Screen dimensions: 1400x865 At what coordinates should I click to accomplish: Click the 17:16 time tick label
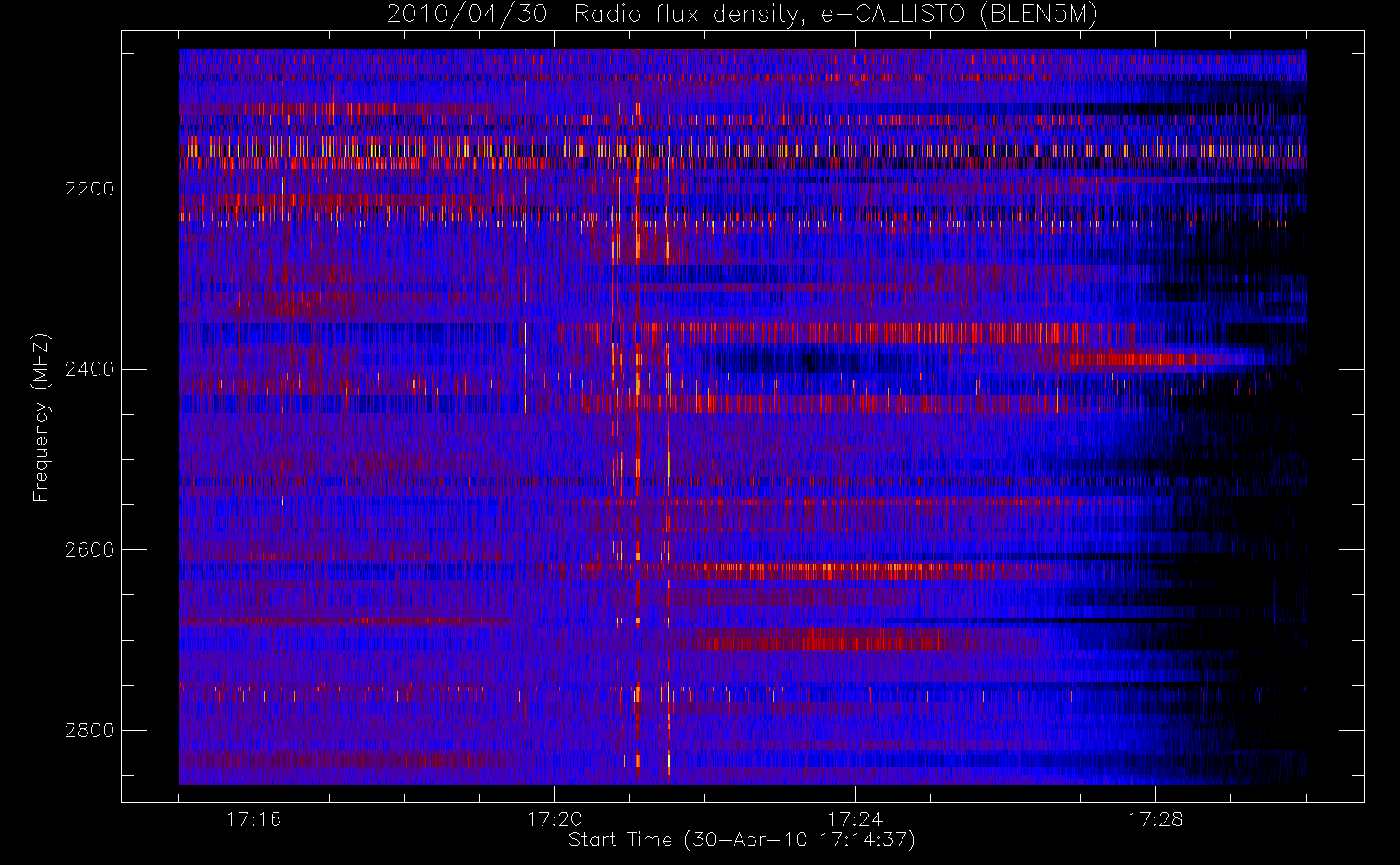tap(254, 819)
